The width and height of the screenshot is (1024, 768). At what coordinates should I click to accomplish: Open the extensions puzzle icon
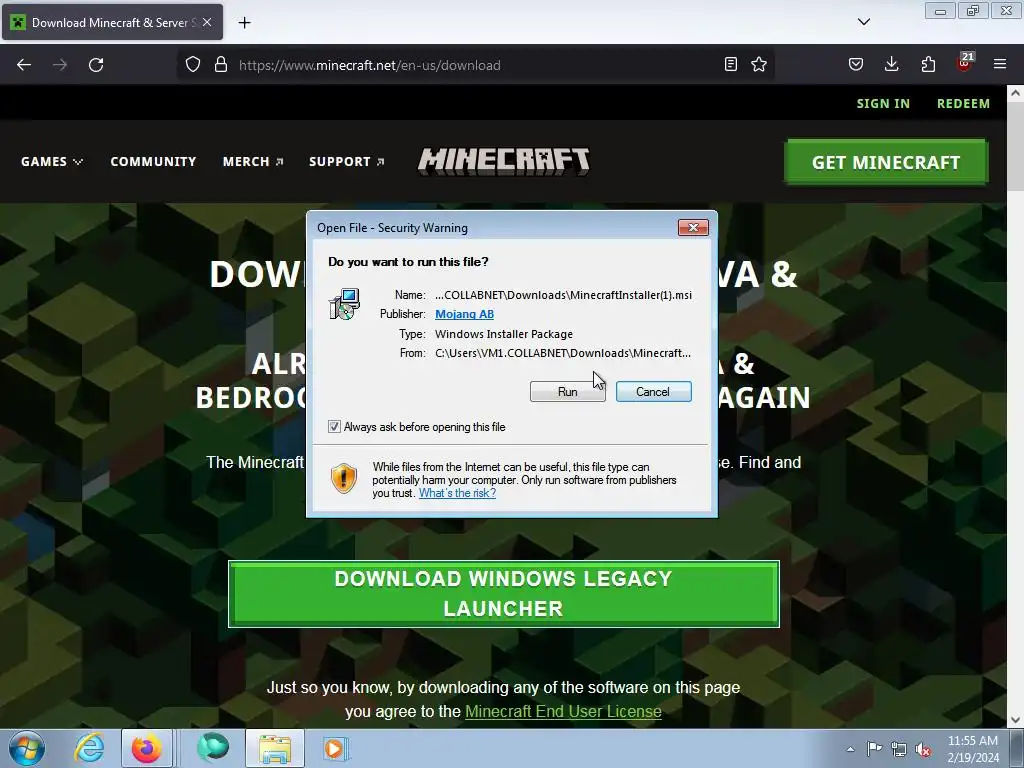point(928,64)
